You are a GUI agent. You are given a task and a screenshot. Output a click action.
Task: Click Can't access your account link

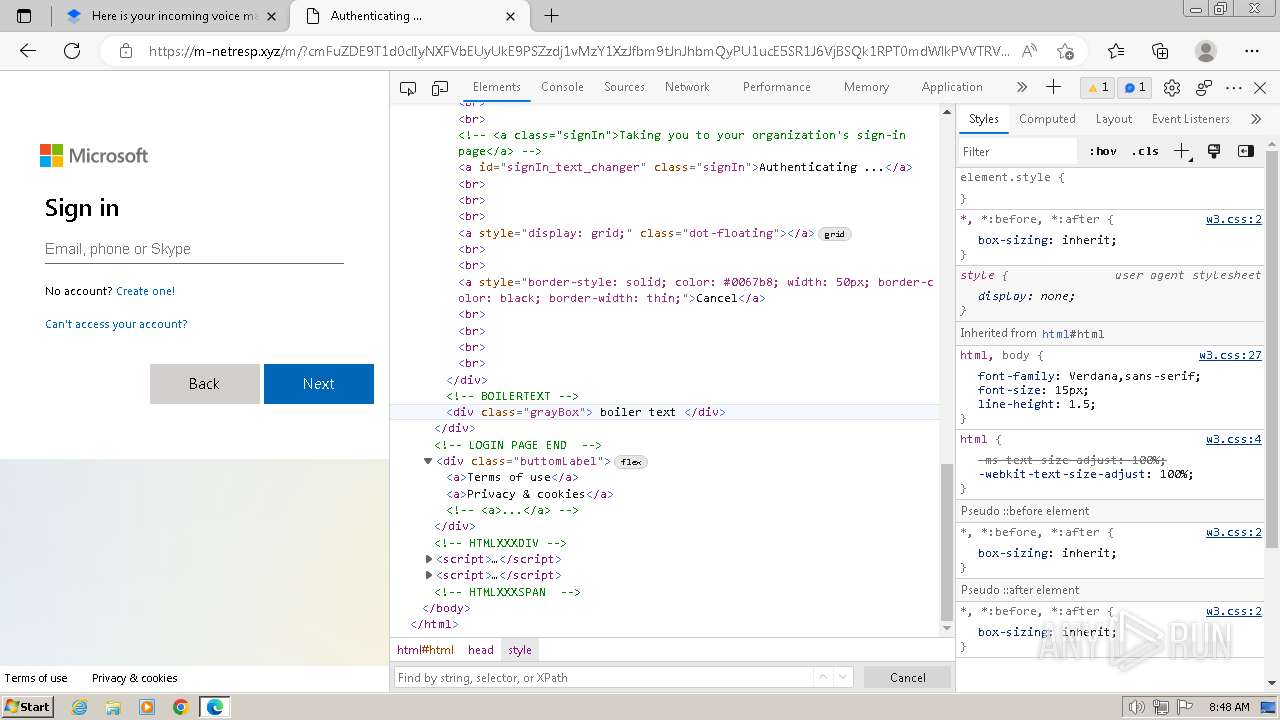coord(116,324)
